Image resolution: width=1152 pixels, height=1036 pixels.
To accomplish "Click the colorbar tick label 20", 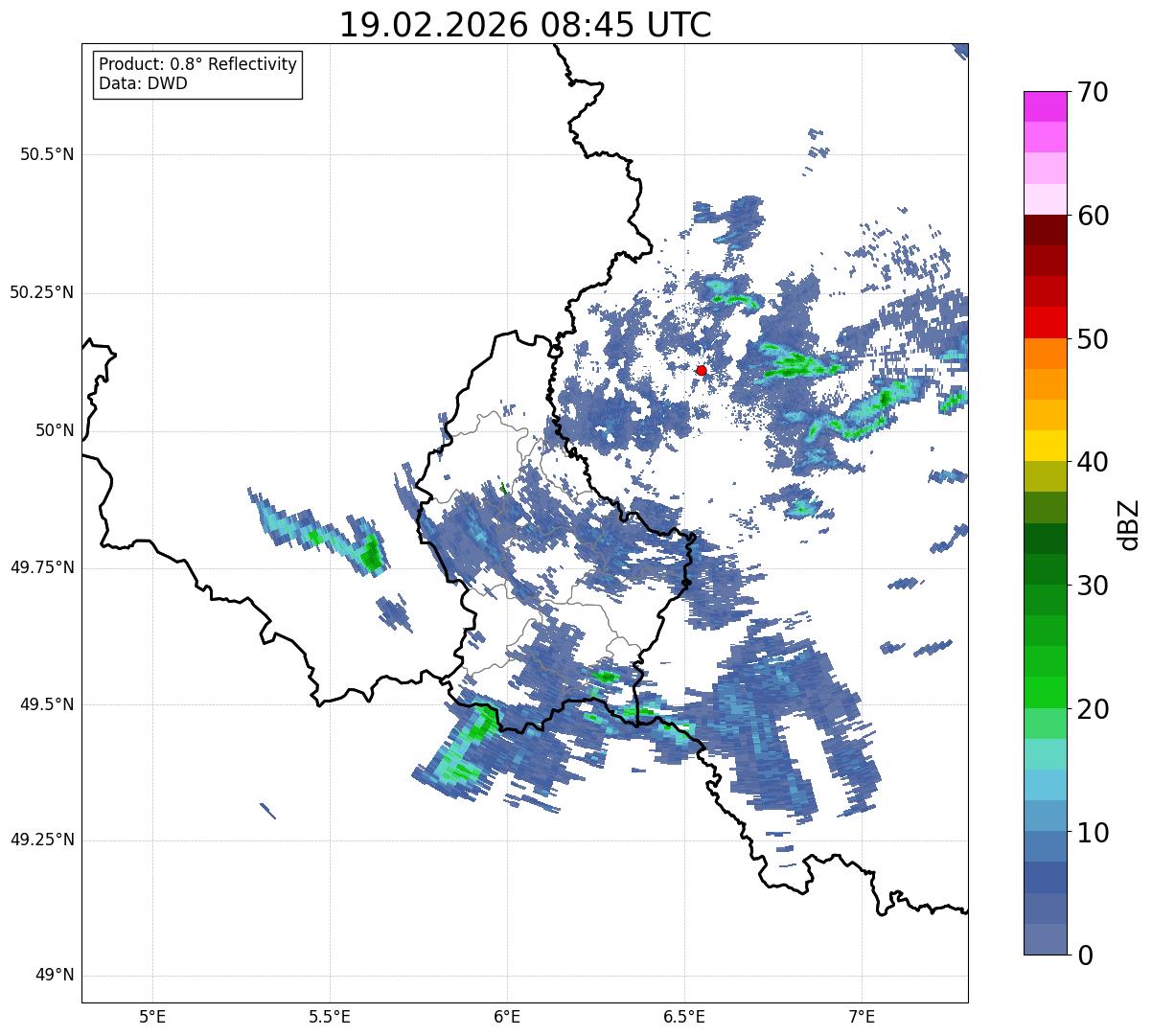I will click(x=1093, y=709).
